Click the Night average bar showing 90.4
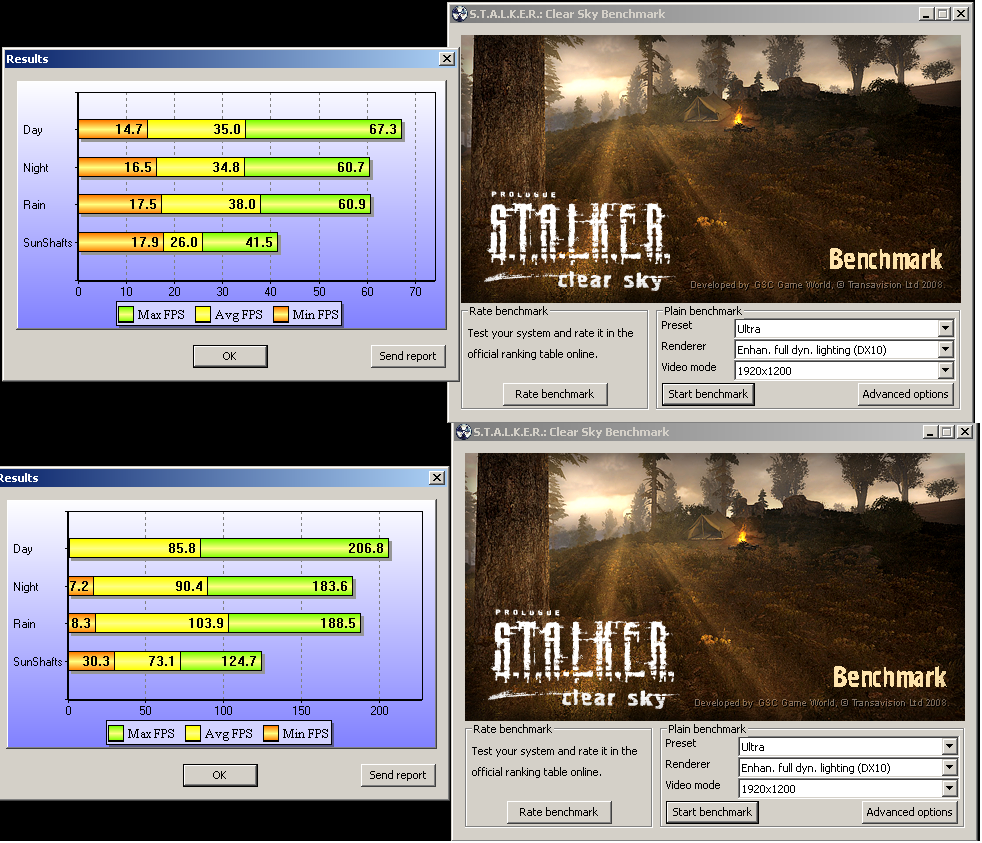This screenshot has height=843, width=982. point(150,586)
